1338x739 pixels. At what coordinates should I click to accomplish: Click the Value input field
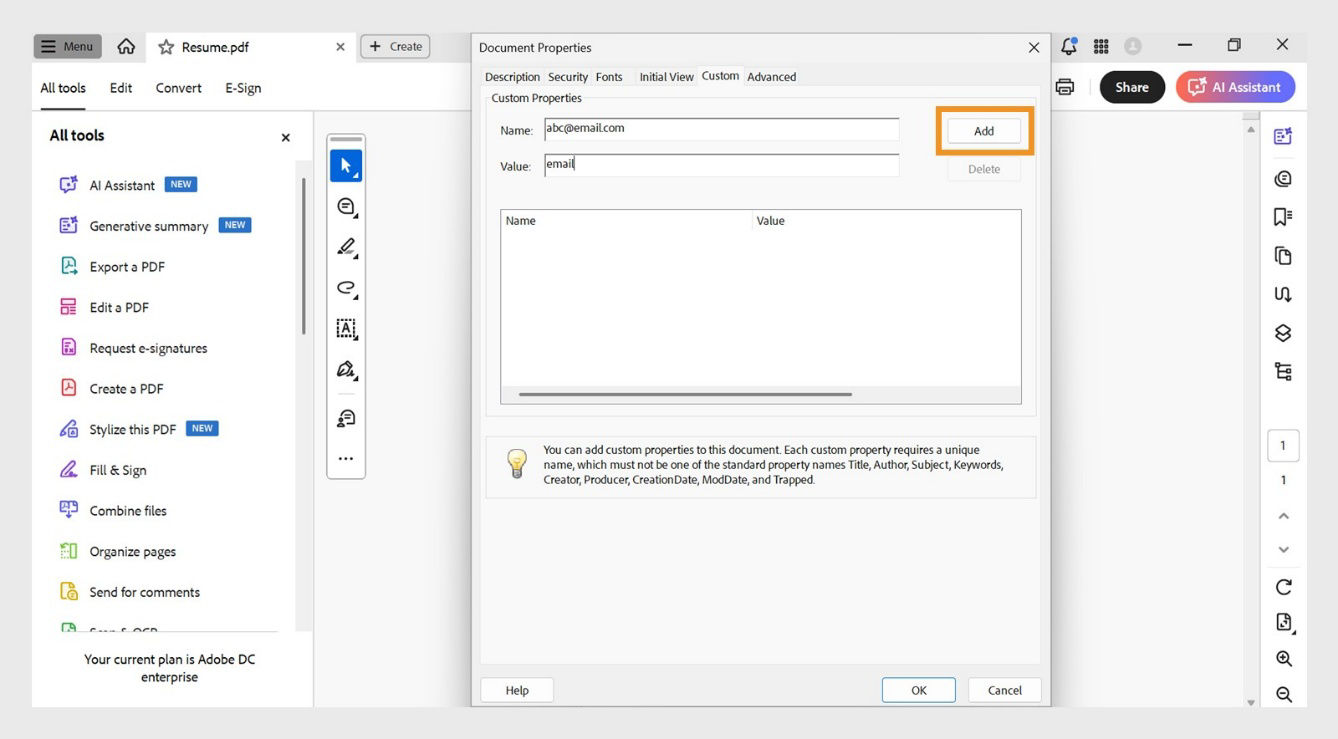(x=718, y=164)
